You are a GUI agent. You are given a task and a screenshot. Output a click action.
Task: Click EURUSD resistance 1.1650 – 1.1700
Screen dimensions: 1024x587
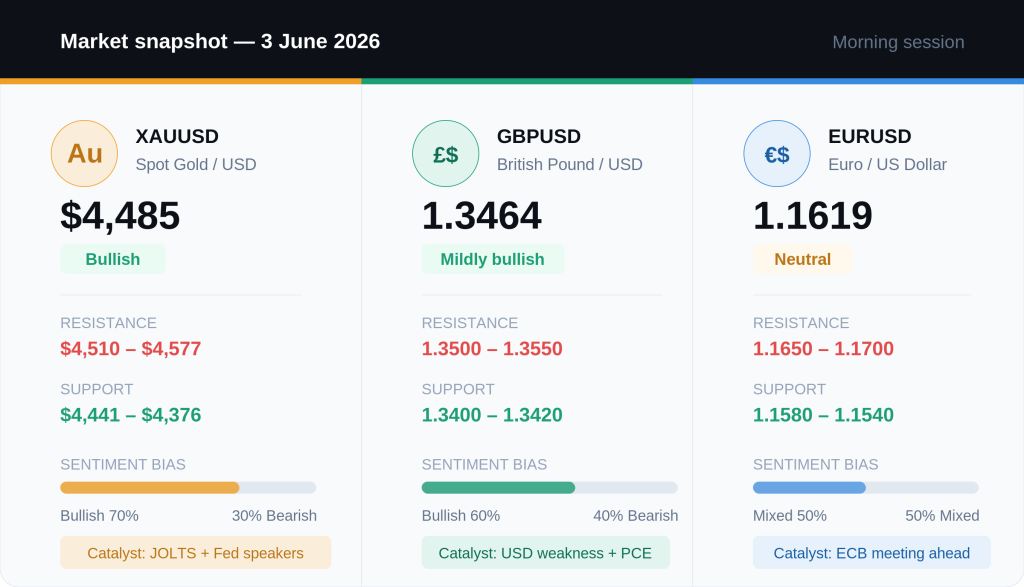[824, 349]
